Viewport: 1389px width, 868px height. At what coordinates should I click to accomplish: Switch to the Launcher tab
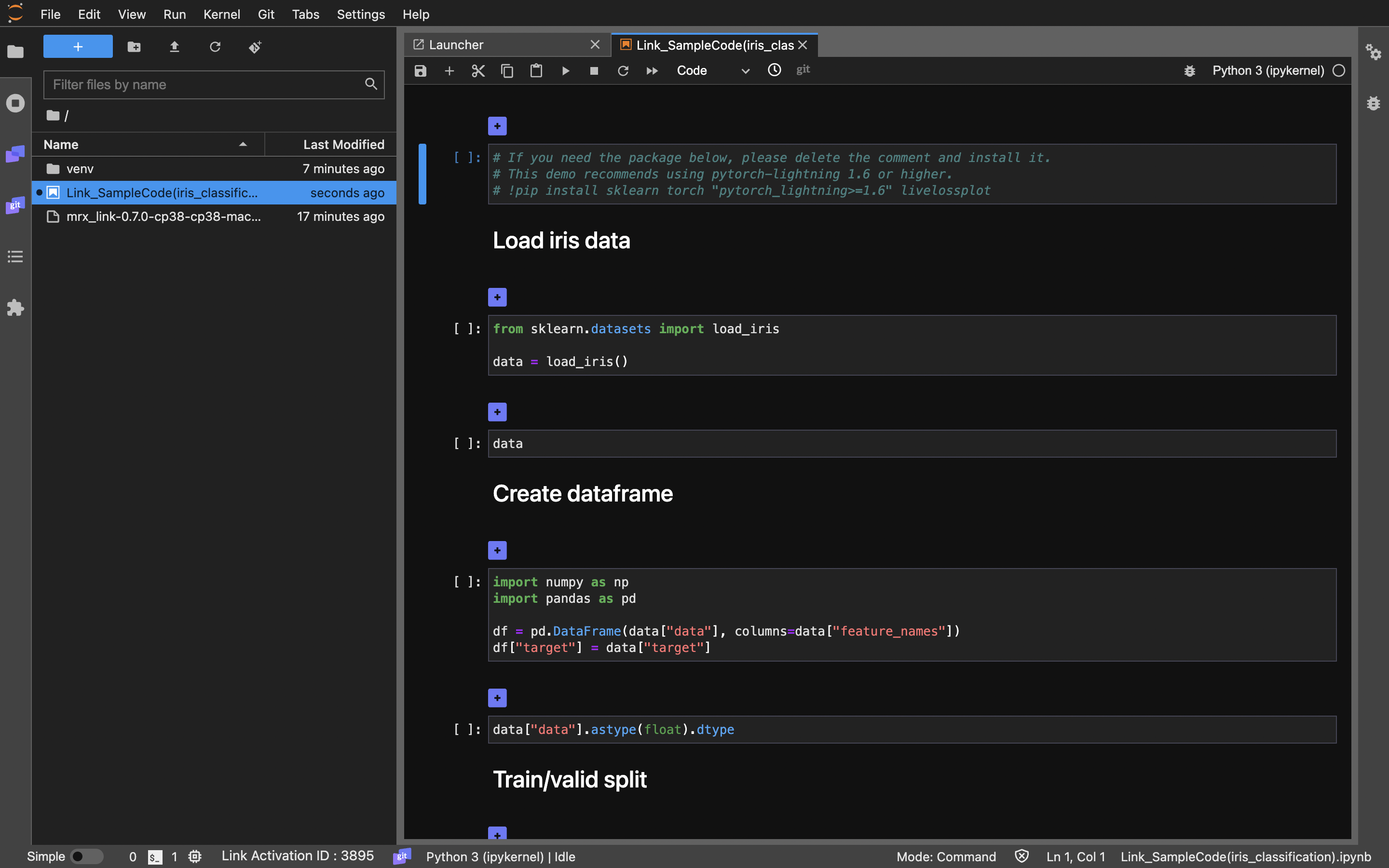point(456,45)
